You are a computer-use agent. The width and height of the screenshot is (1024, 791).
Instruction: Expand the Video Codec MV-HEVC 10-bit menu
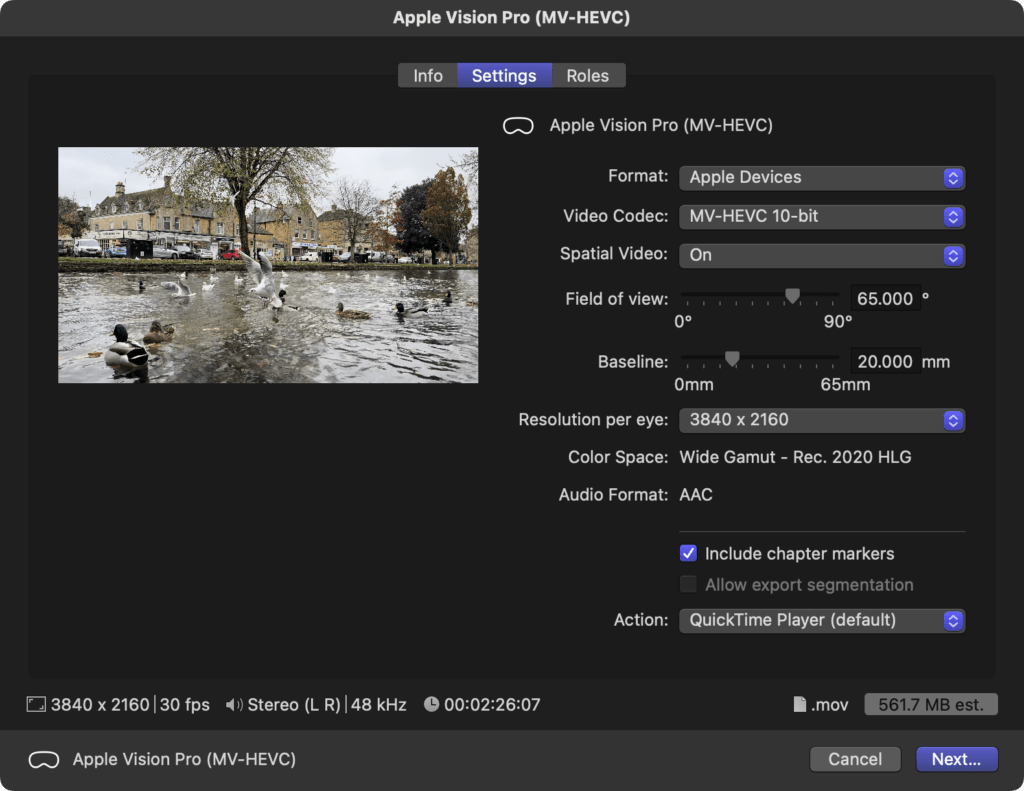(822, 217)
